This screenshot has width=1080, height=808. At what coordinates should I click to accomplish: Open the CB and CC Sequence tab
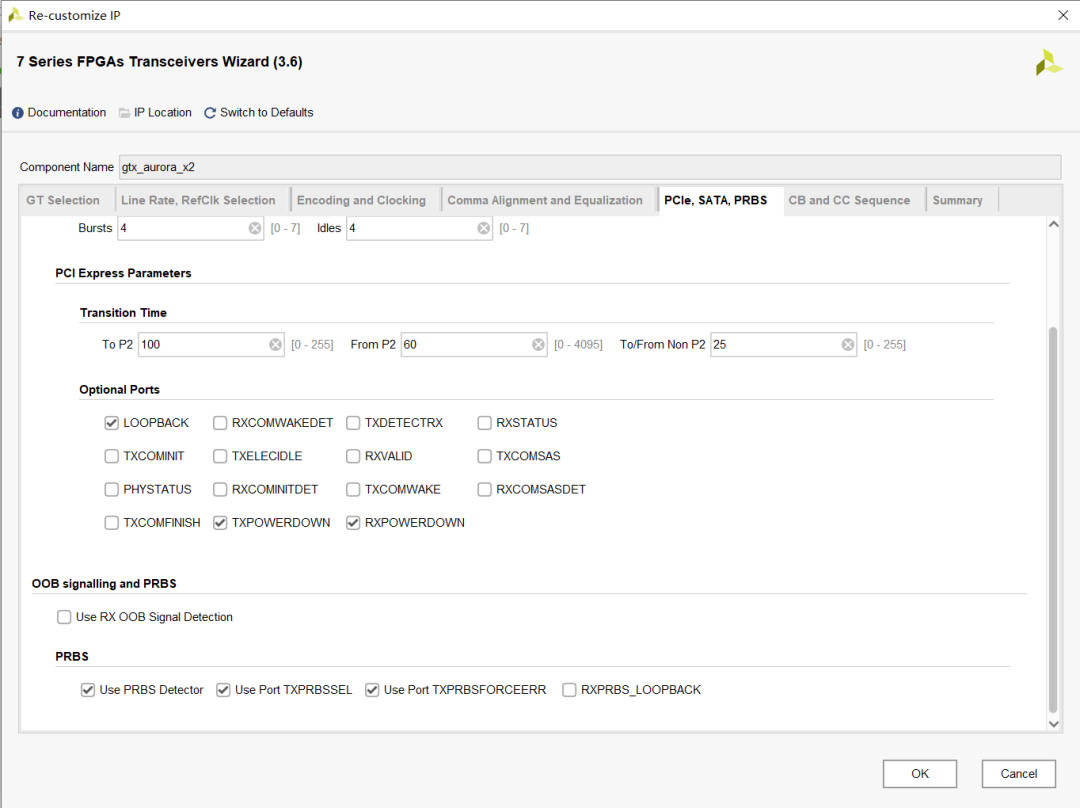point(849,200)
